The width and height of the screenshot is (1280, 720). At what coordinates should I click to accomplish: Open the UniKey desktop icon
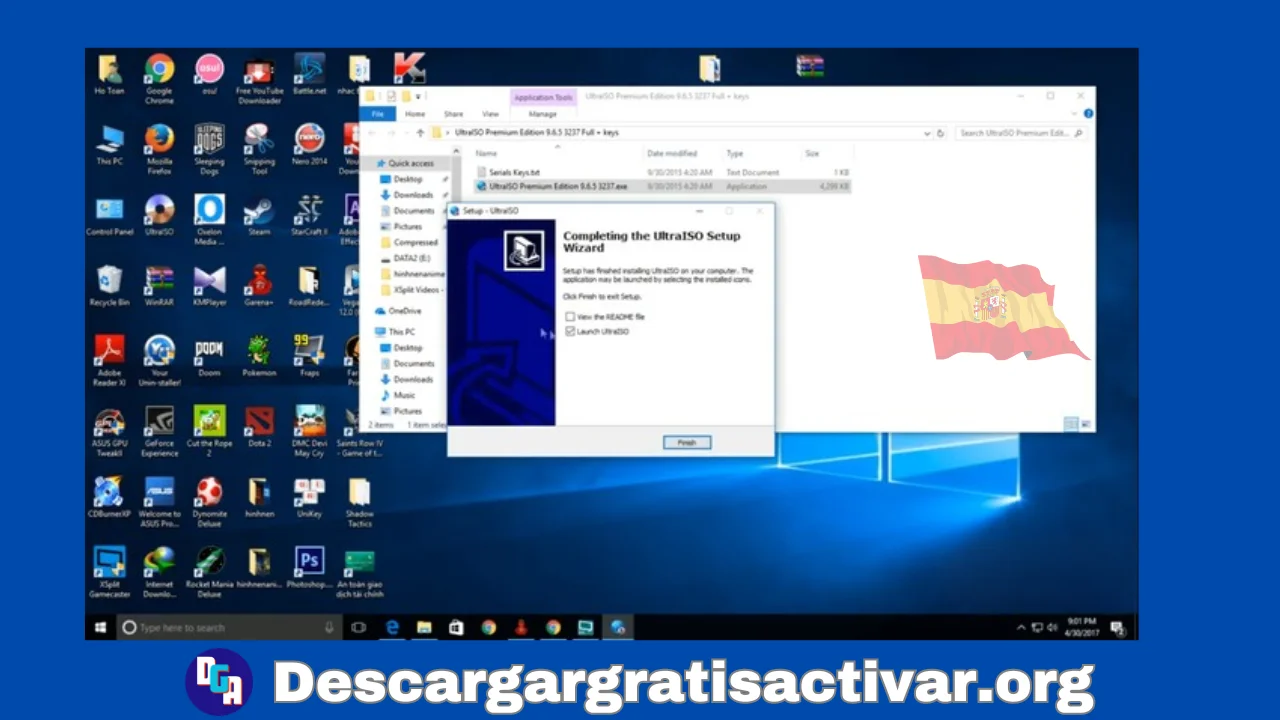(310, 498)
